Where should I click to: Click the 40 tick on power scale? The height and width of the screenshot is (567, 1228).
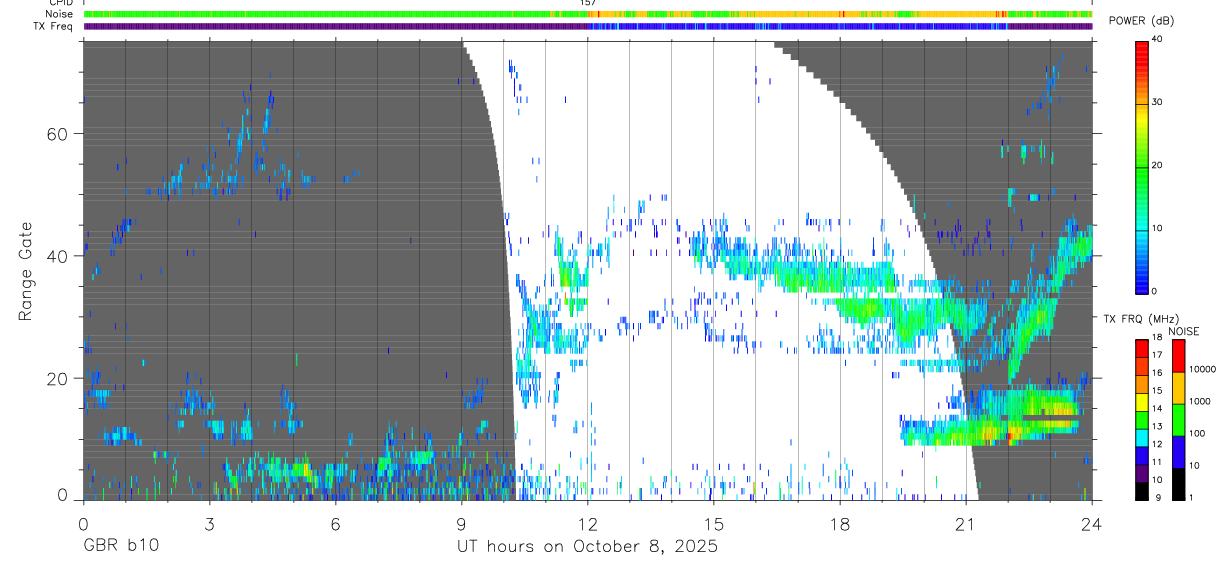pyautogui.click(x=1156, y=38)
